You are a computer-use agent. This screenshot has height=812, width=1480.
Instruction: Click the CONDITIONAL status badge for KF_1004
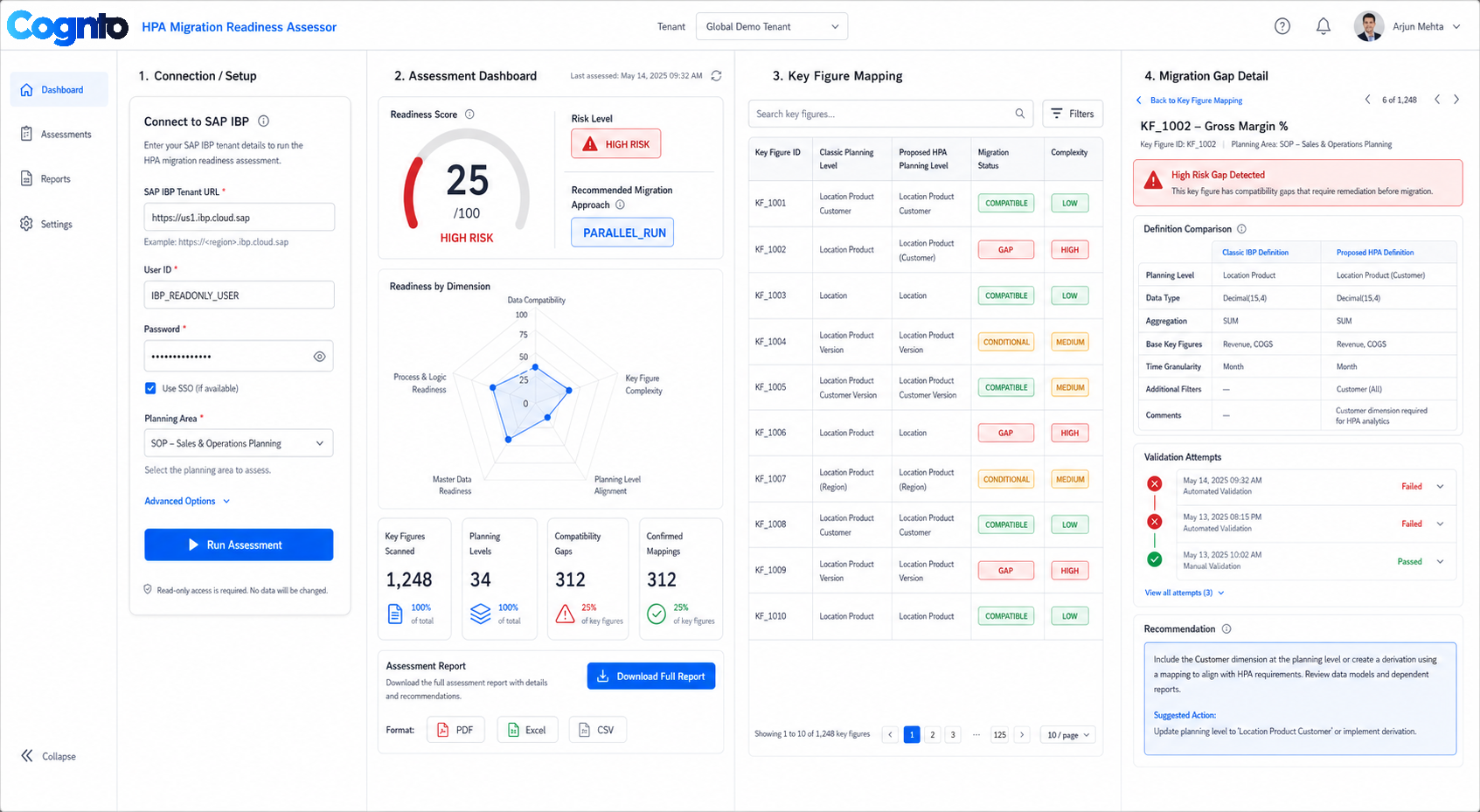click(1006, 343)
